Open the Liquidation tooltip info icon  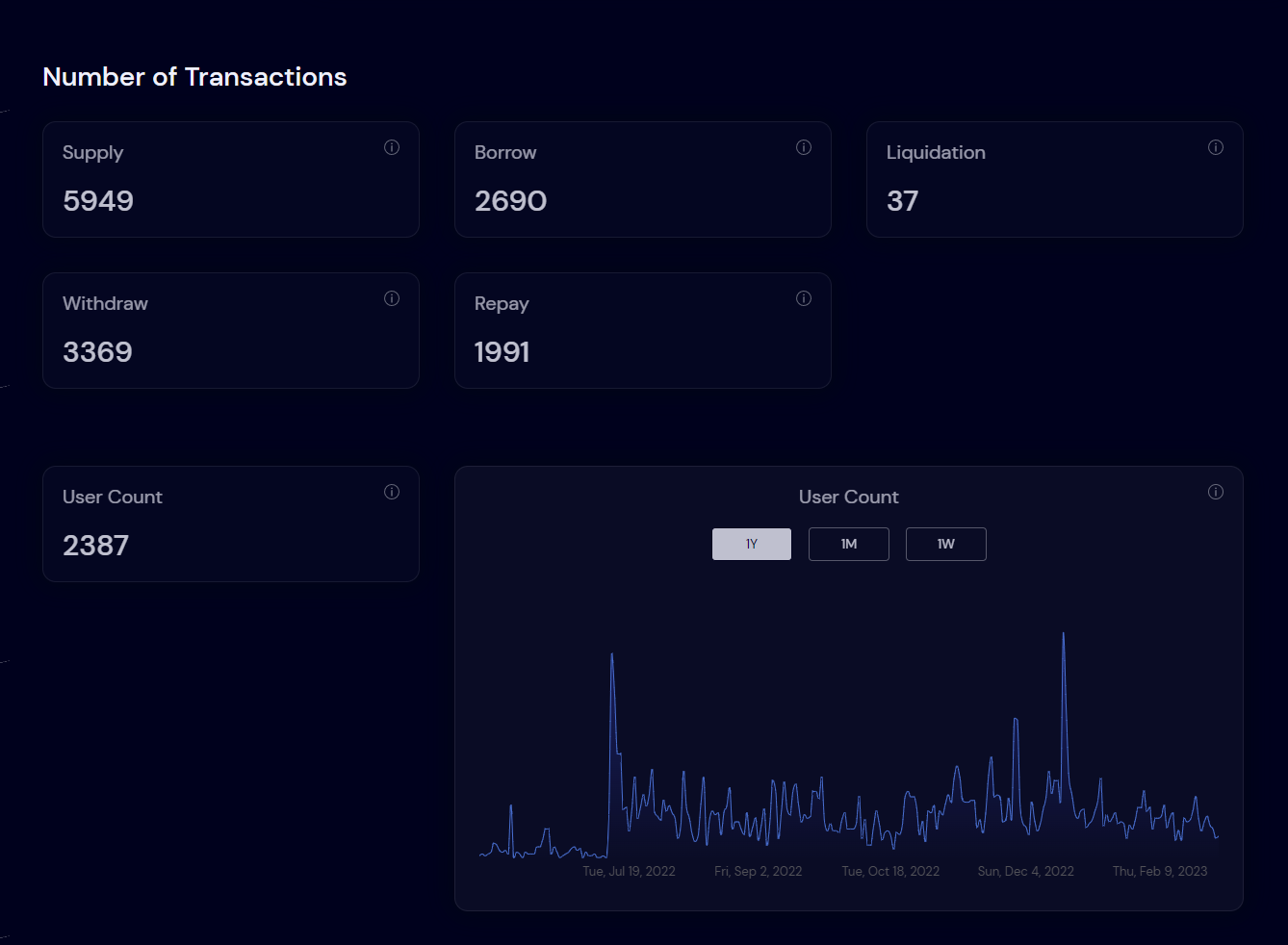tap(1216, 147)
